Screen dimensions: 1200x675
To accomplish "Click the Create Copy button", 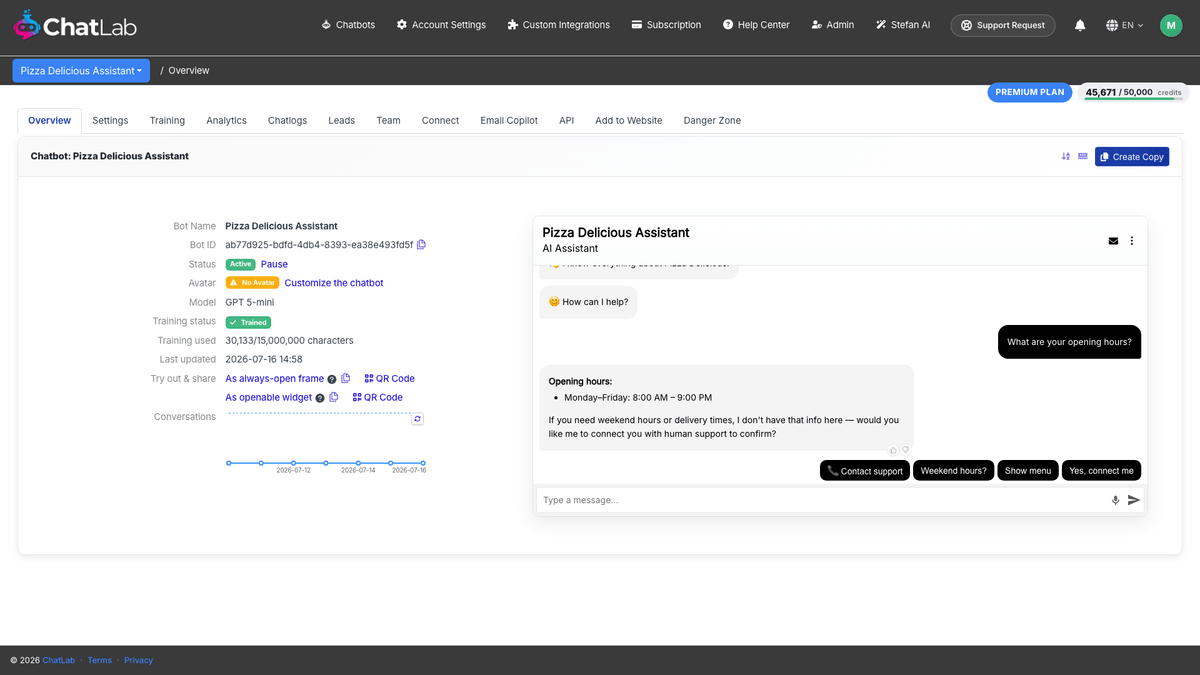I will [1131, 157].
